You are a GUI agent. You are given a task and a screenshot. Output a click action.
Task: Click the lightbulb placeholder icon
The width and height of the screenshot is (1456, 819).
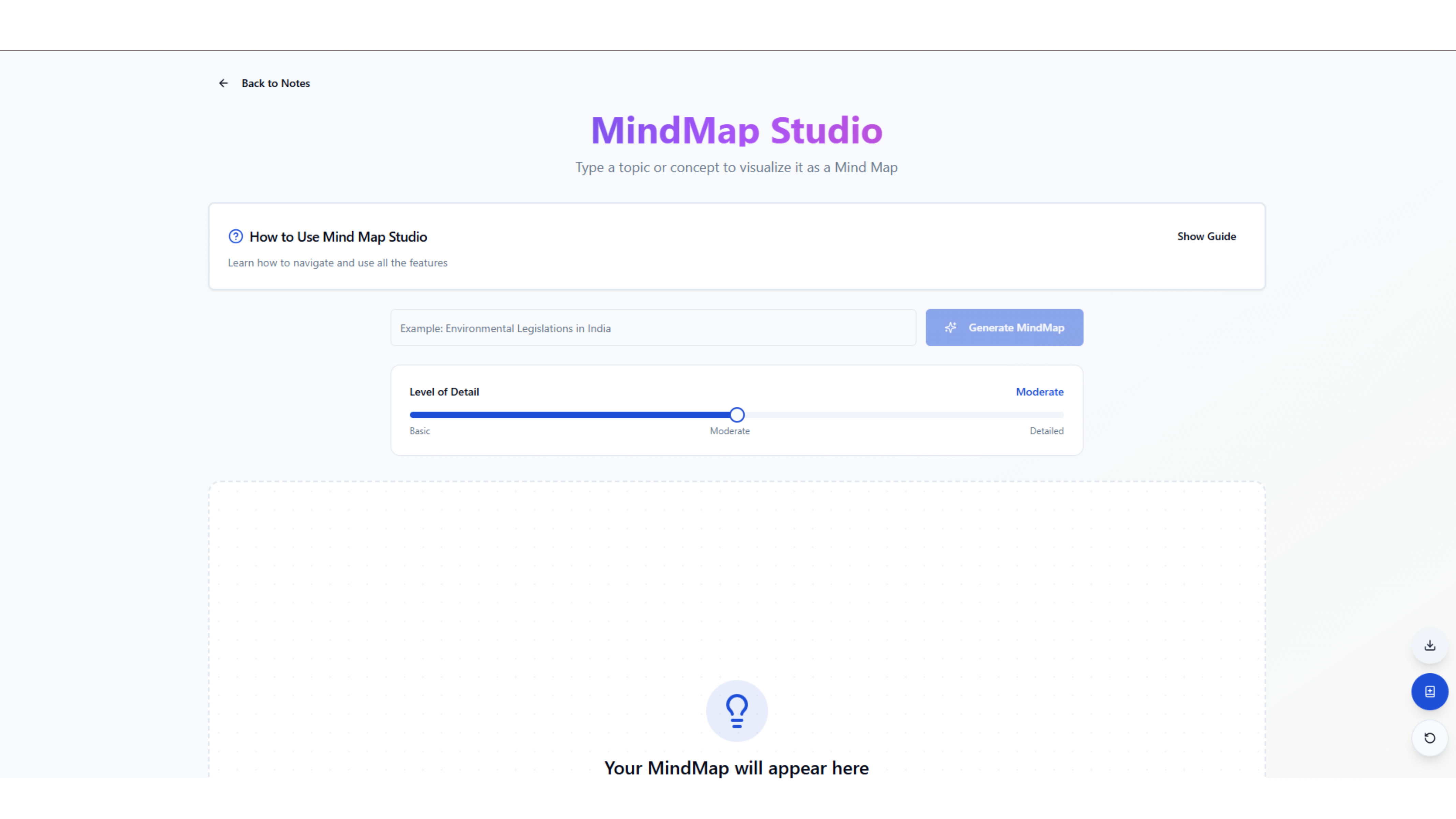coord(736,710)
